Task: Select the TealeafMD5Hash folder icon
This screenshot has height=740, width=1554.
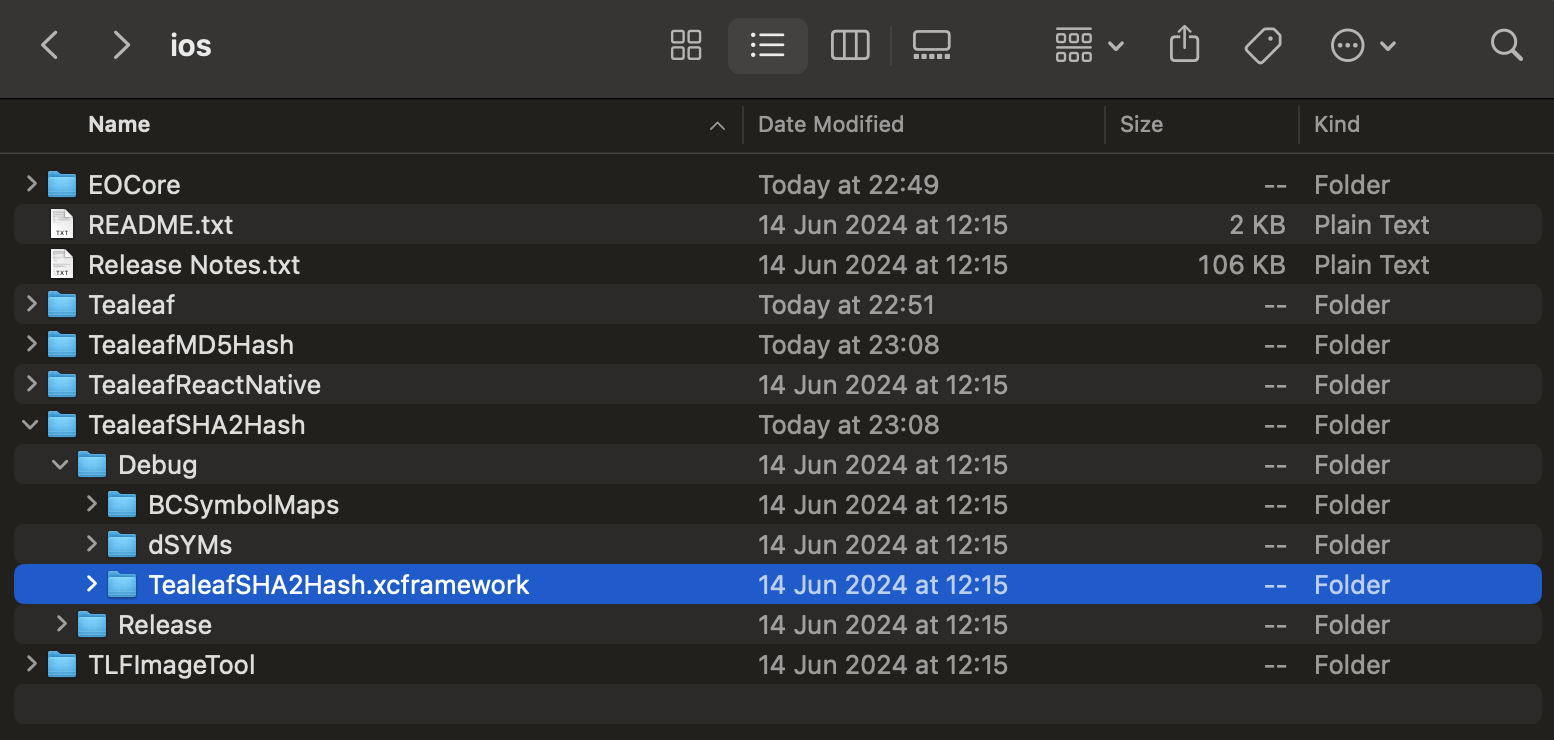Action: pyautogui.click(x=62, y=344)
